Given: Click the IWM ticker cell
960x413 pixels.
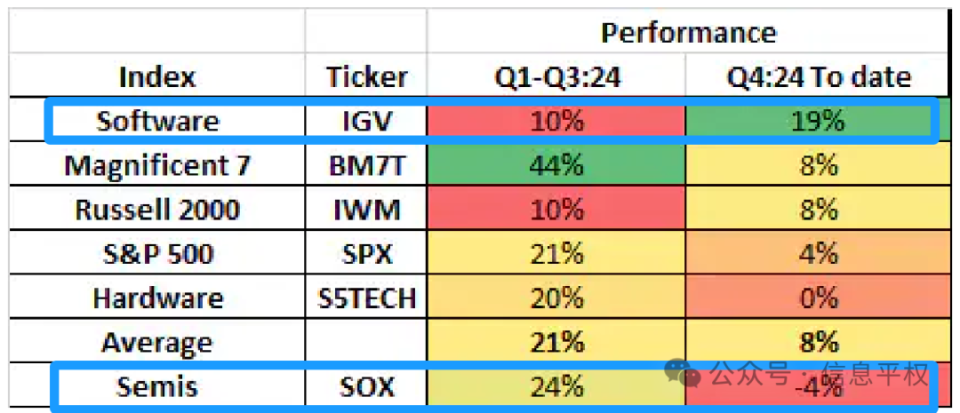Looking at the screenshot, I should [367, 210].
